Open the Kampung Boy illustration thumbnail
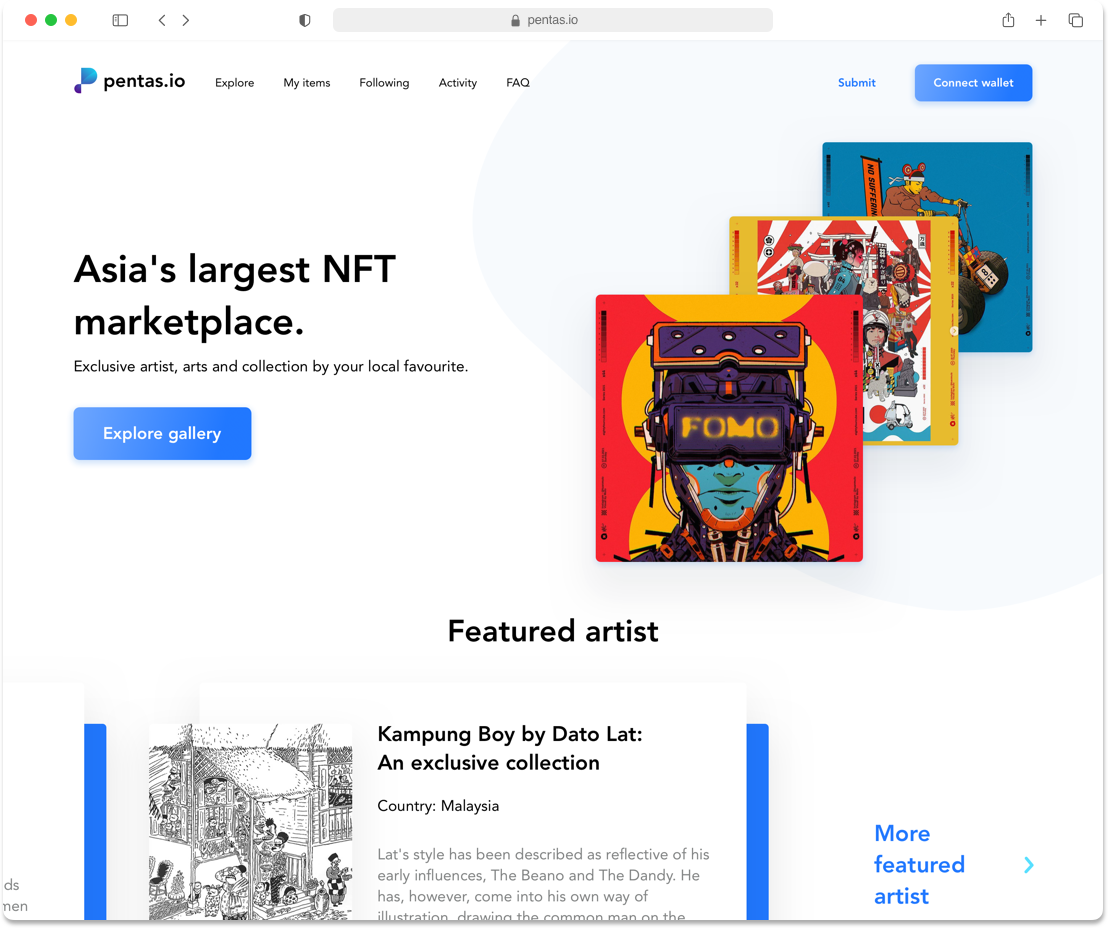 250,821
